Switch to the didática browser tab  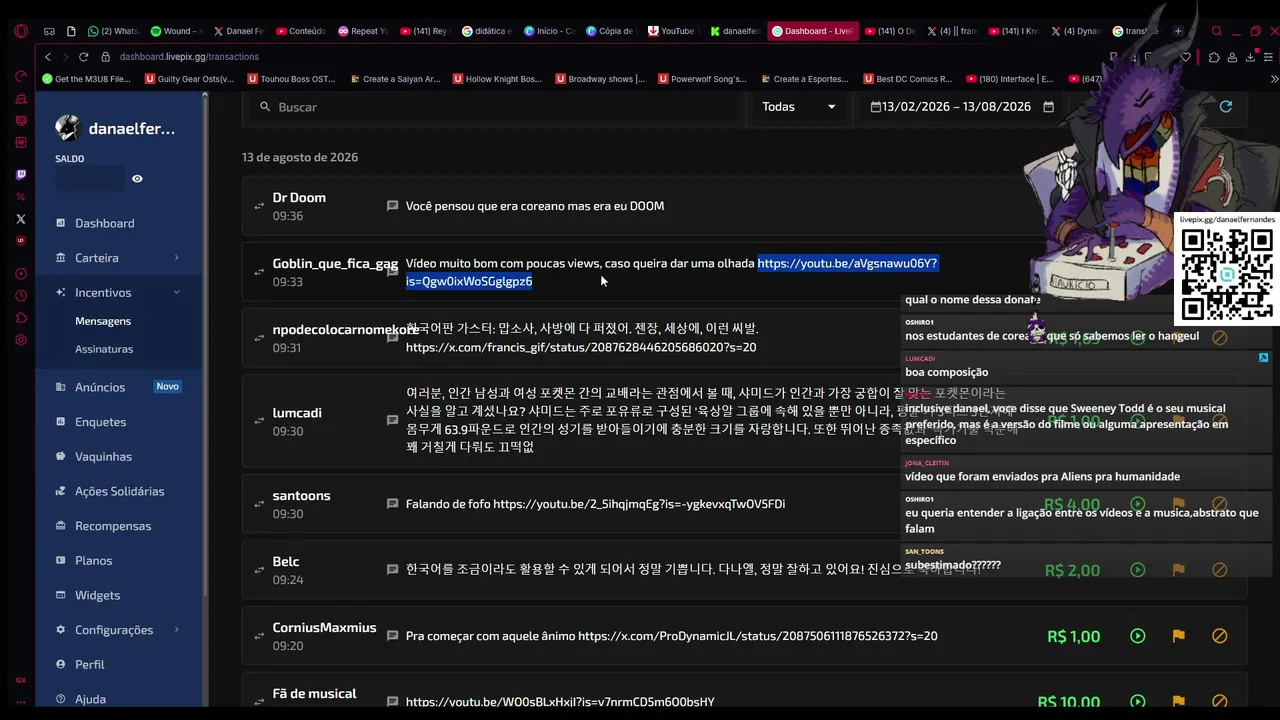tap(487, 31)
